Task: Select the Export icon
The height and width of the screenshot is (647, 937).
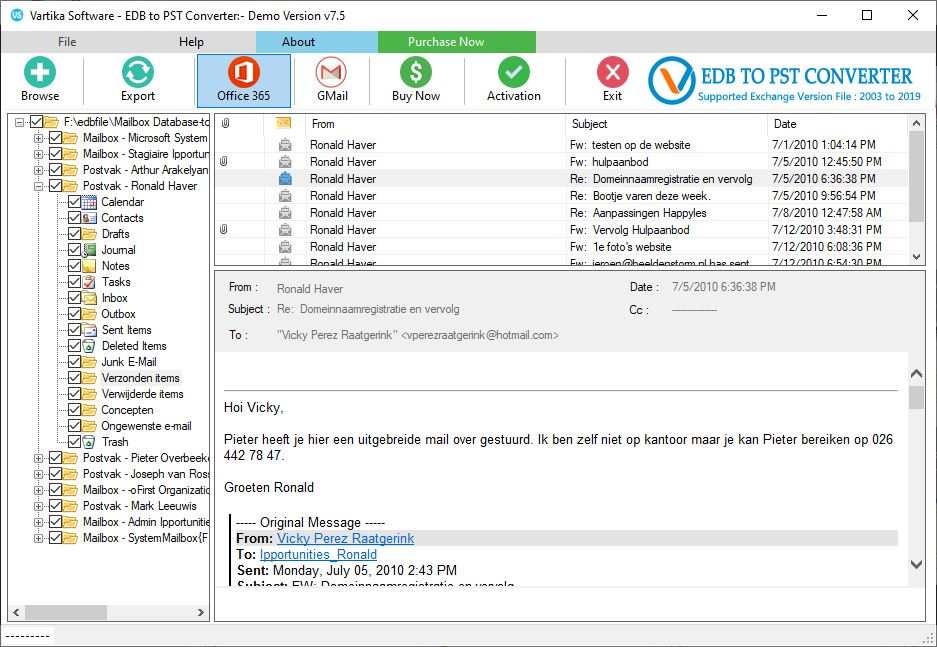Action: coord(137,80)
